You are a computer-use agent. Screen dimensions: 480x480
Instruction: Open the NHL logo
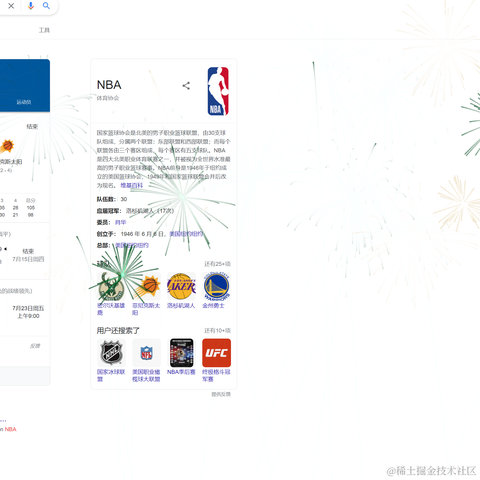[111, 353]
